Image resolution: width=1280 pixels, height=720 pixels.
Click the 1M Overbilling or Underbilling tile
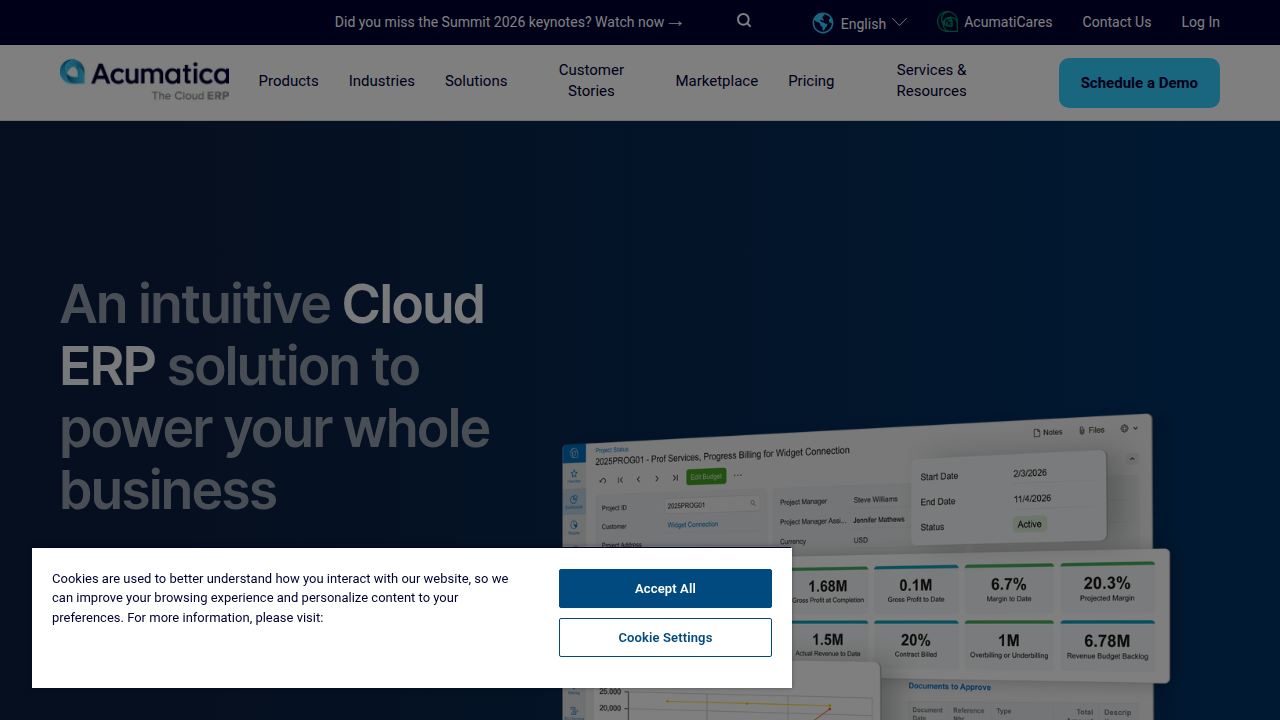[1008, 645]
